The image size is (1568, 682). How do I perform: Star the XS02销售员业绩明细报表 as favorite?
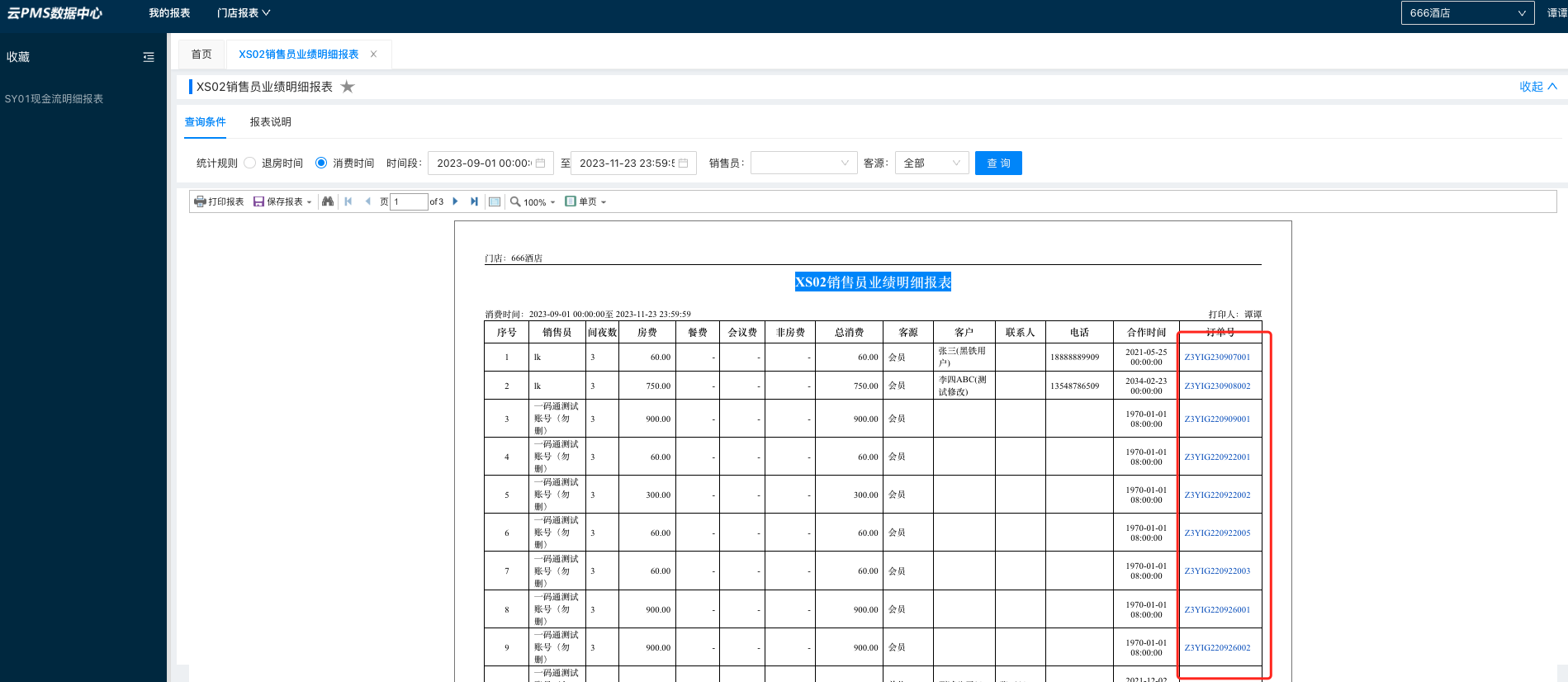tap(348, 87)
